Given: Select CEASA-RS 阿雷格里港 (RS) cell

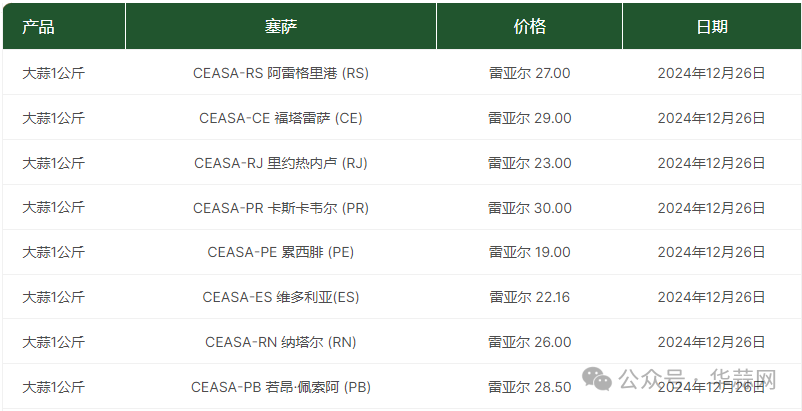Looking at the screenshot, I should coord(281,73).
